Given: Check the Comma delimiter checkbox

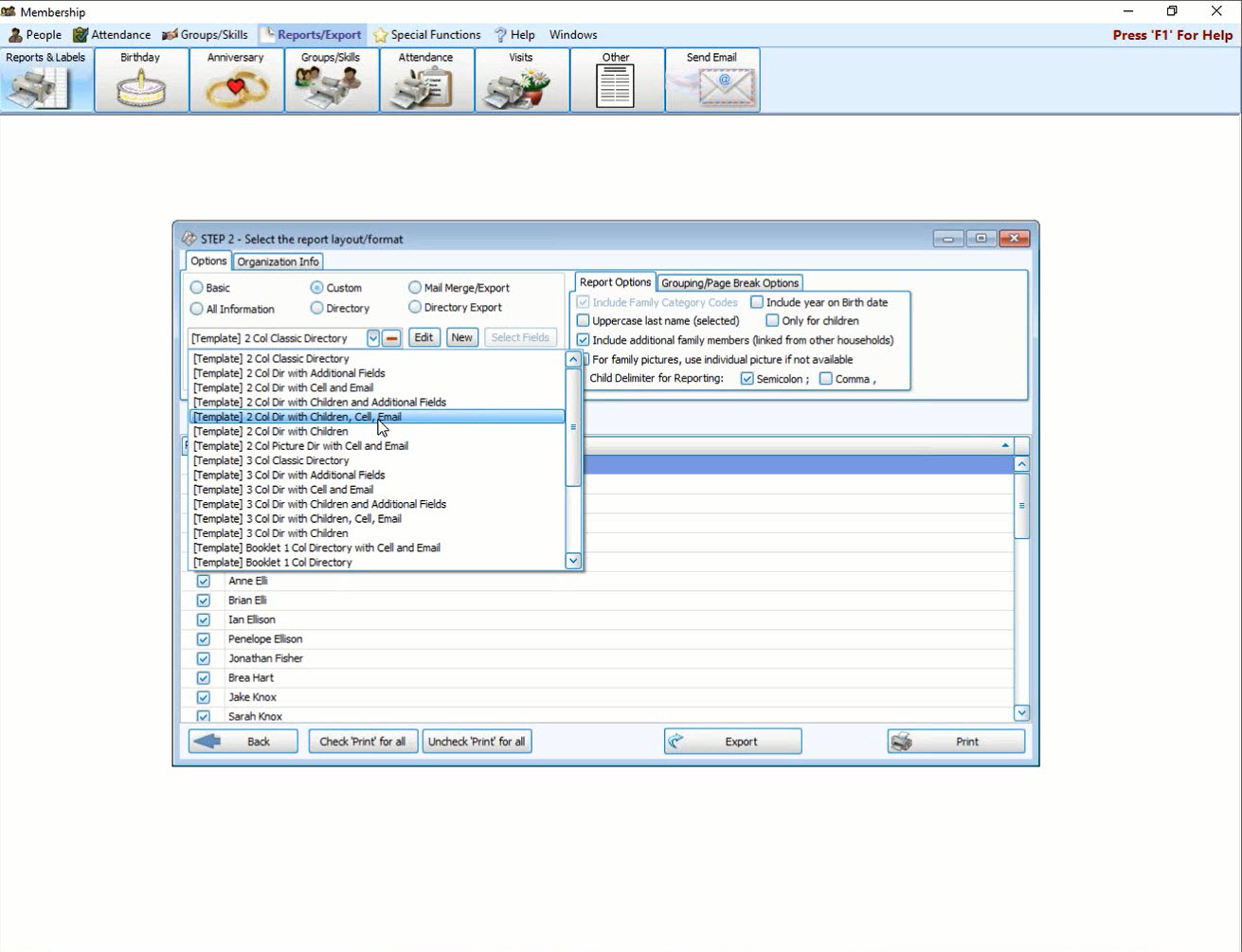Looking at the screenshot, I should (826, 379).
